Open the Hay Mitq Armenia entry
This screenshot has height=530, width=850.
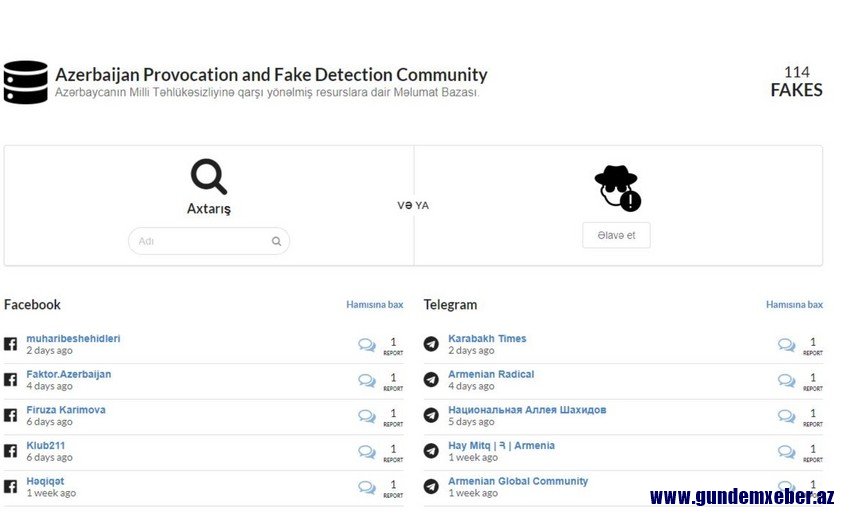(x=501, y=446)
